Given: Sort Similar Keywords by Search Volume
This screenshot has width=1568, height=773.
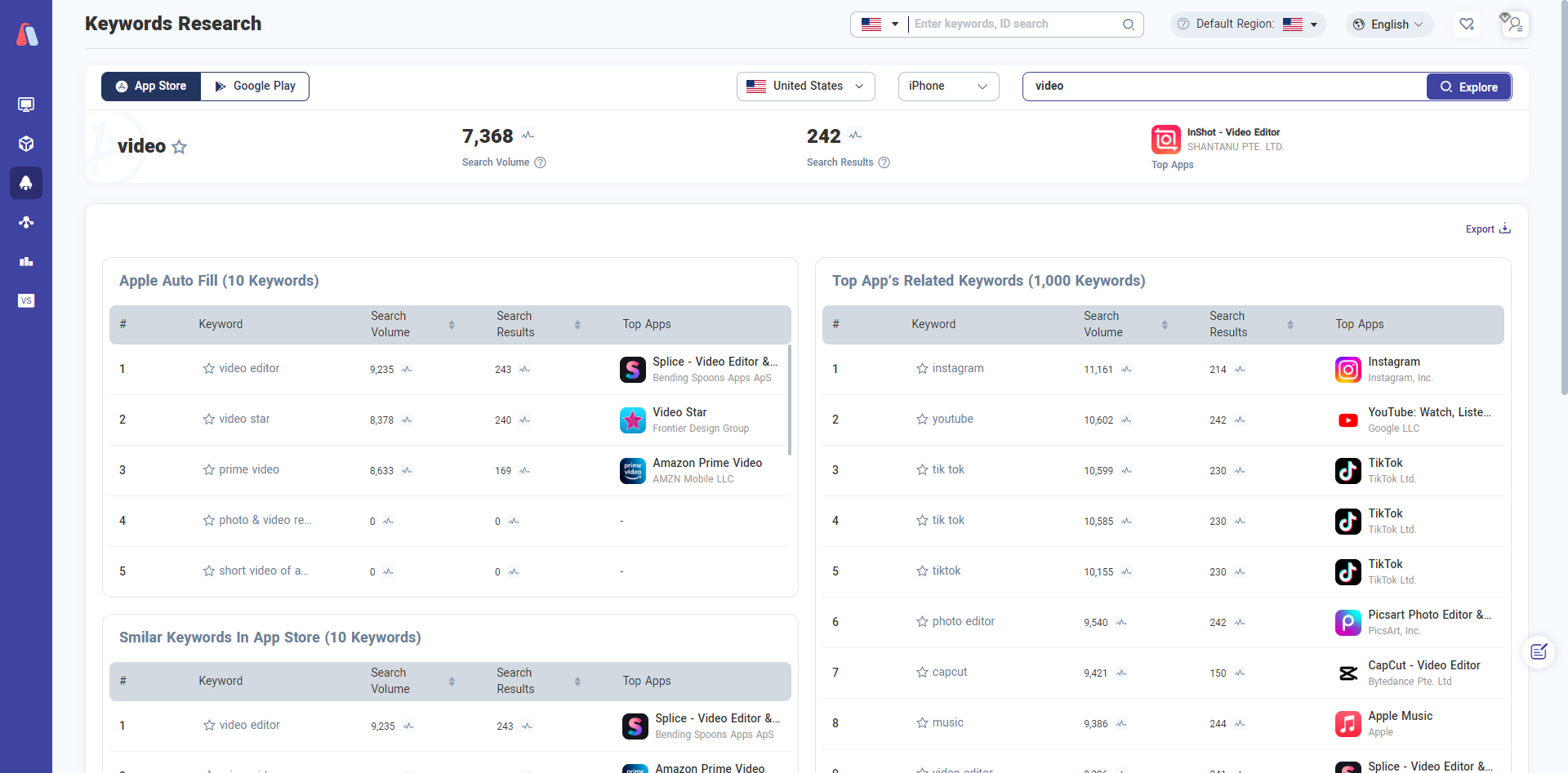Looking at the screenshot, I should click(452, 682).
